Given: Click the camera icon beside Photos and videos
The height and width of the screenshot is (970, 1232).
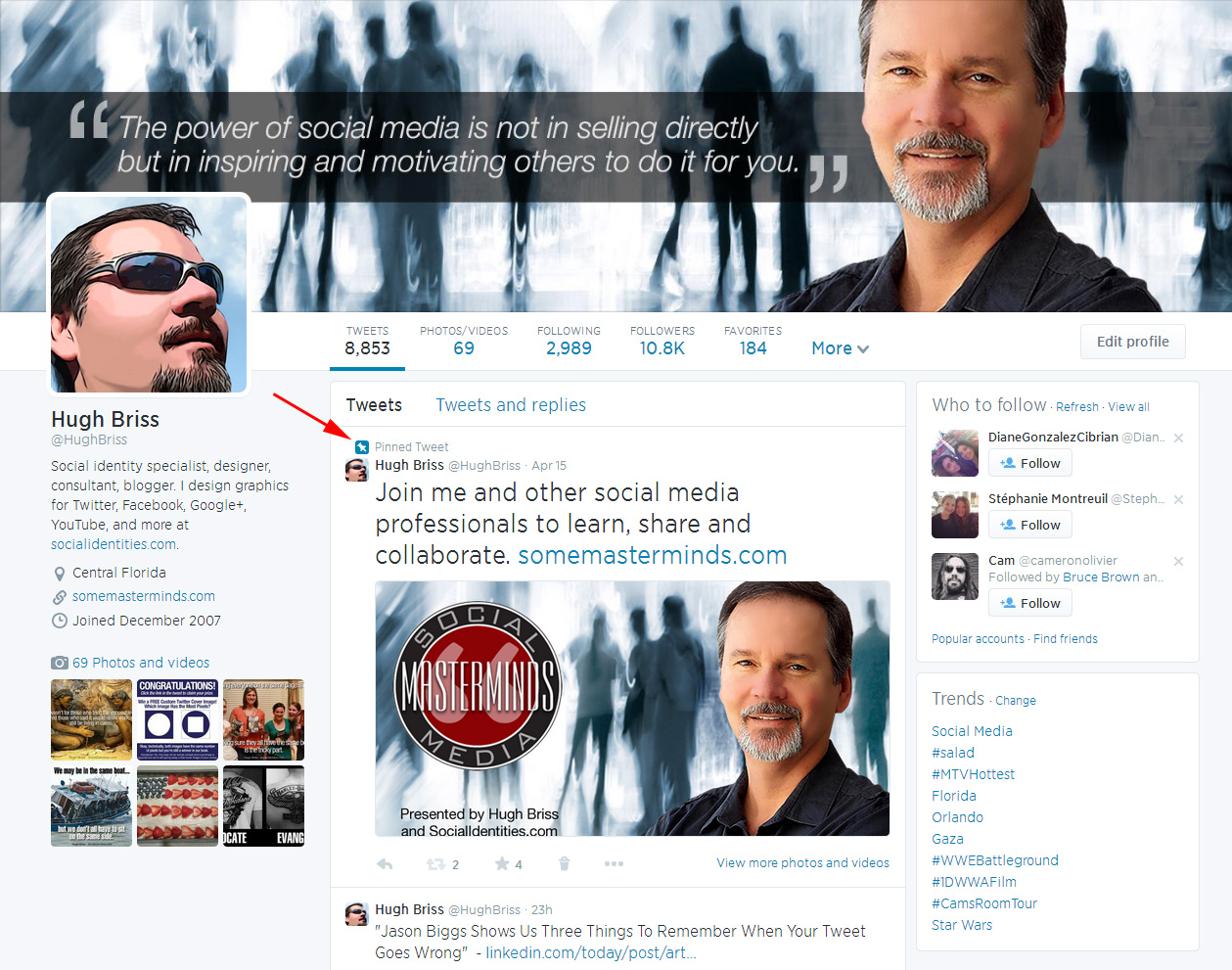Looking at the screenshot, I should pos(60,663).
